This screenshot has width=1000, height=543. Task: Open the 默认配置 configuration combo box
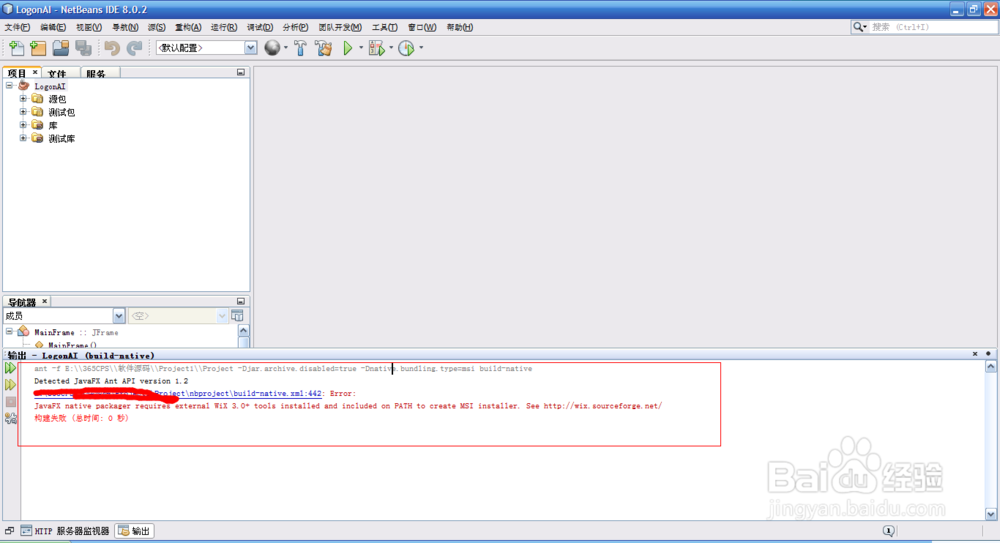coord(207,48)
